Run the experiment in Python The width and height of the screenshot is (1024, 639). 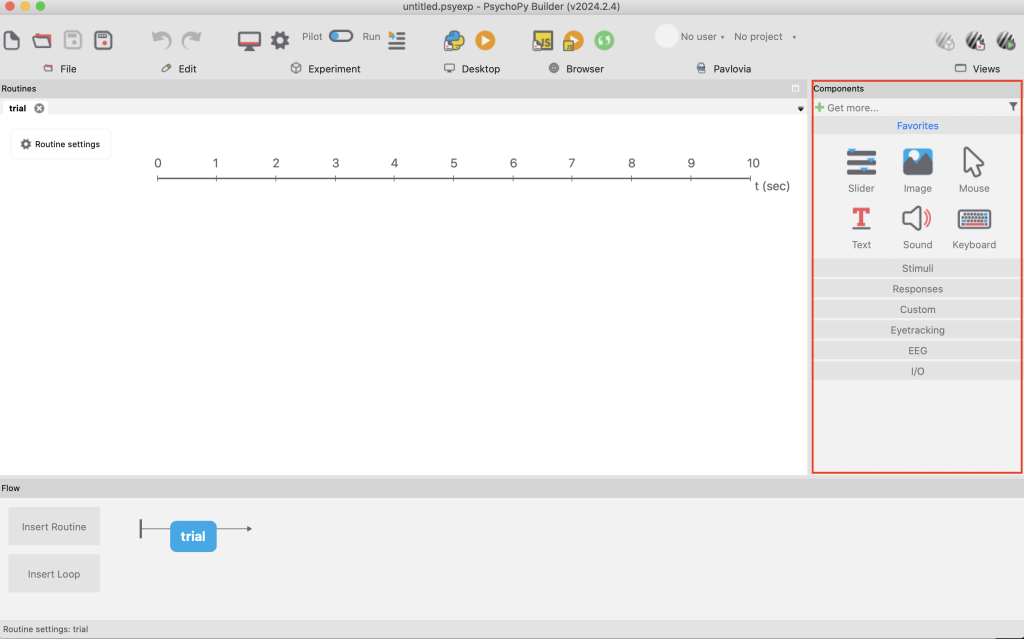[485, 40]
